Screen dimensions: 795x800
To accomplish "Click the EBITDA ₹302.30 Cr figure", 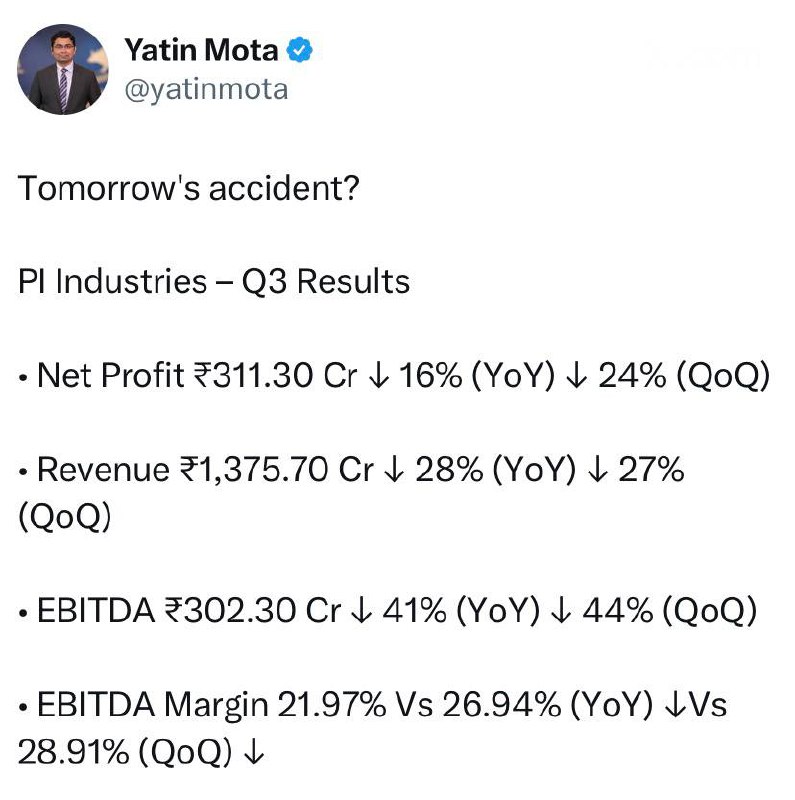I will (254, 611).
